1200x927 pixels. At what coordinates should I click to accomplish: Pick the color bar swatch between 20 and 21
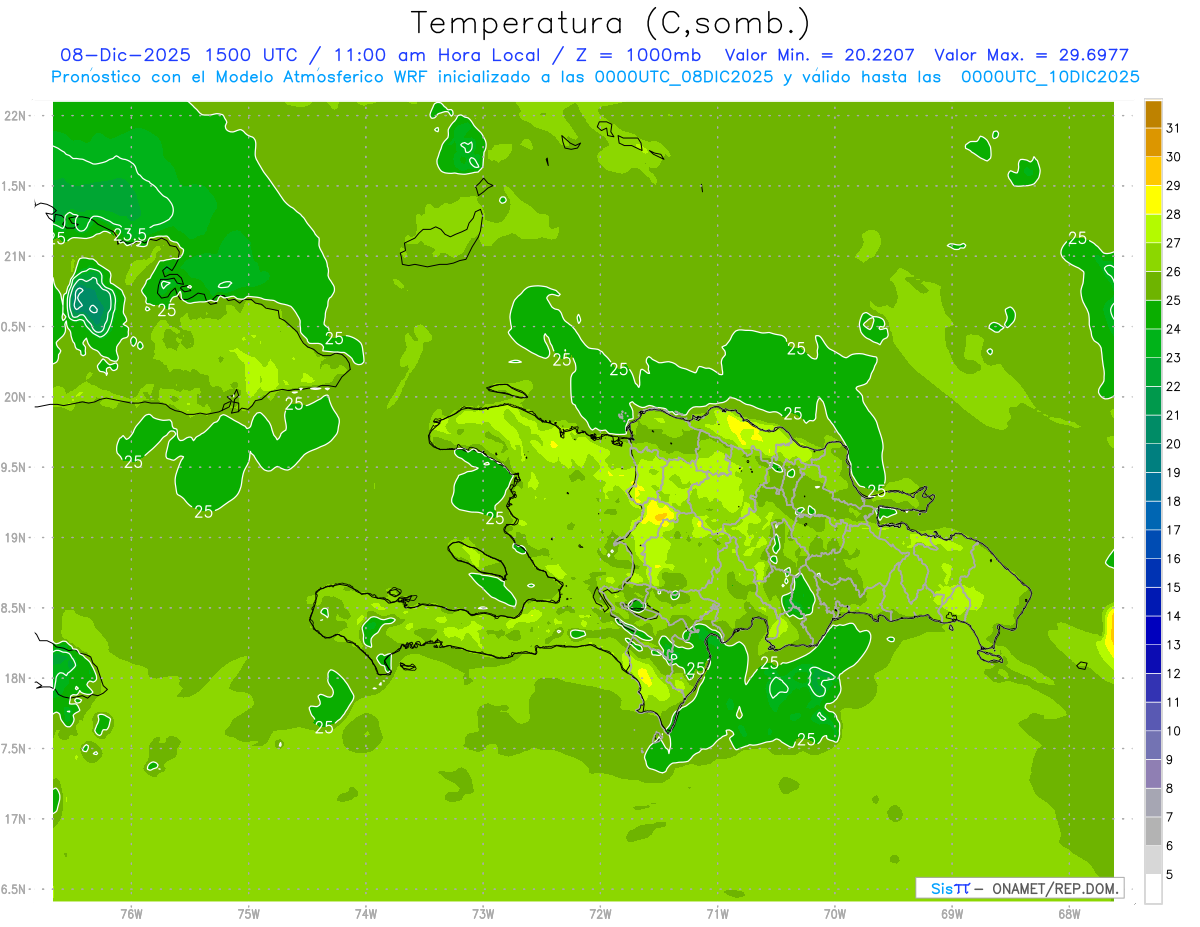(1153, 430)
